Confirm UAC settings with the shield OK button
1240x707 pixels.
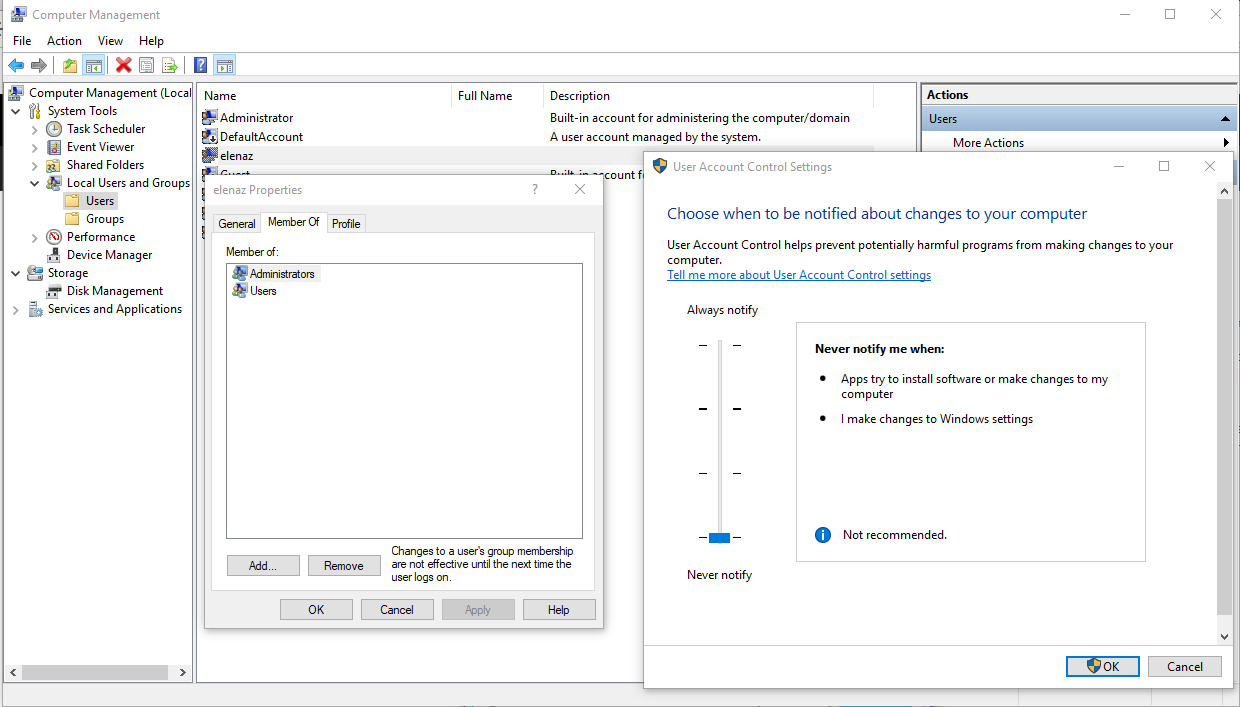click(1103, 667)
